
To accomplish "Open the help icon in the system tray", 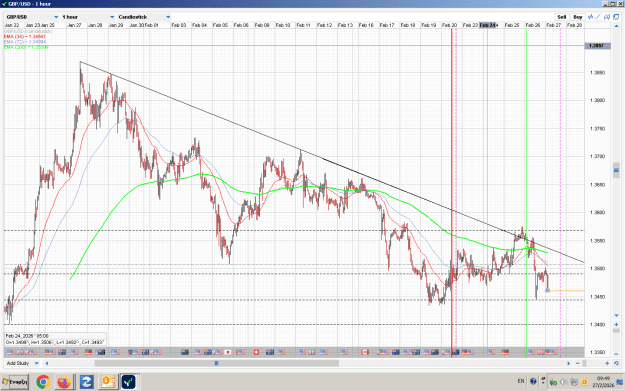I will click(x=533, y=381).
